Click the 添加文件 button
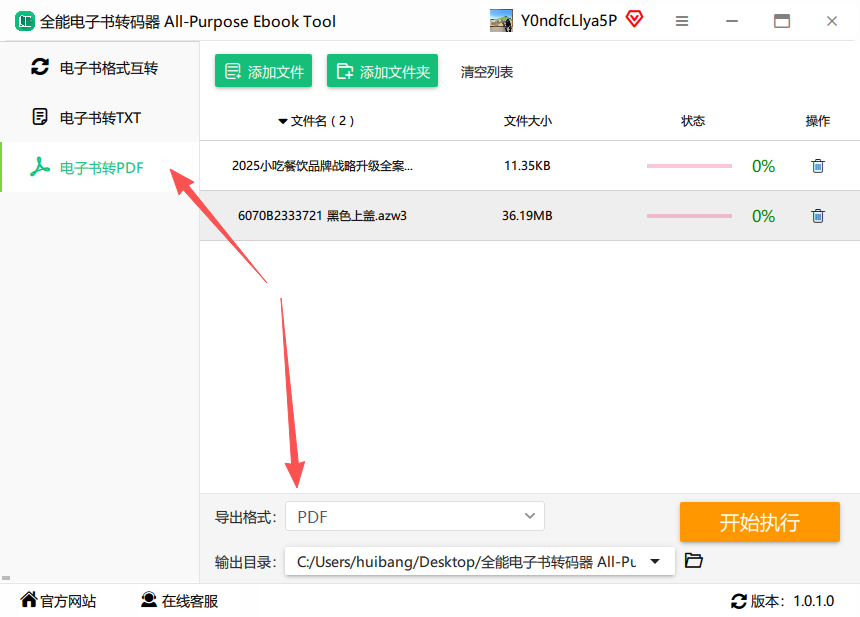Viewport: 860px width, 617px height. coord(263,71)
